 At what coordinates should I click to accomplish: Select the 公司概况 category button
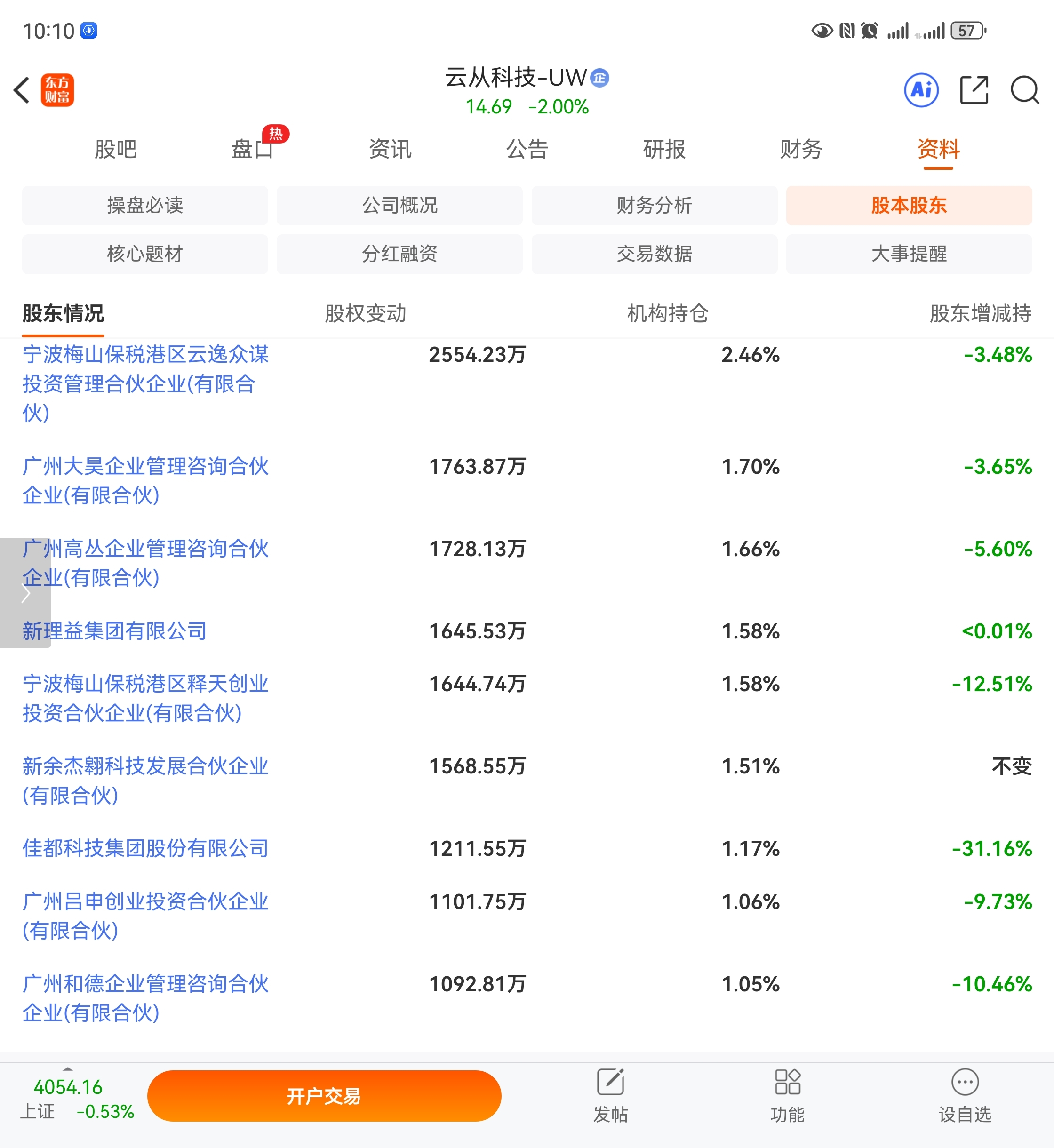click(x=399, y=205)
